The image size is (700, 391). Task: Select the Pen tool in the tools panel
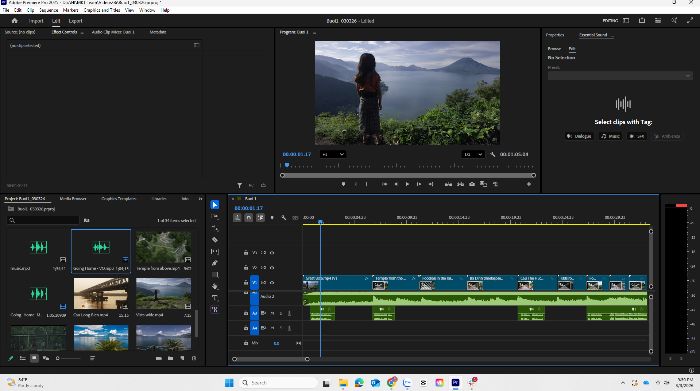point(215,263)
